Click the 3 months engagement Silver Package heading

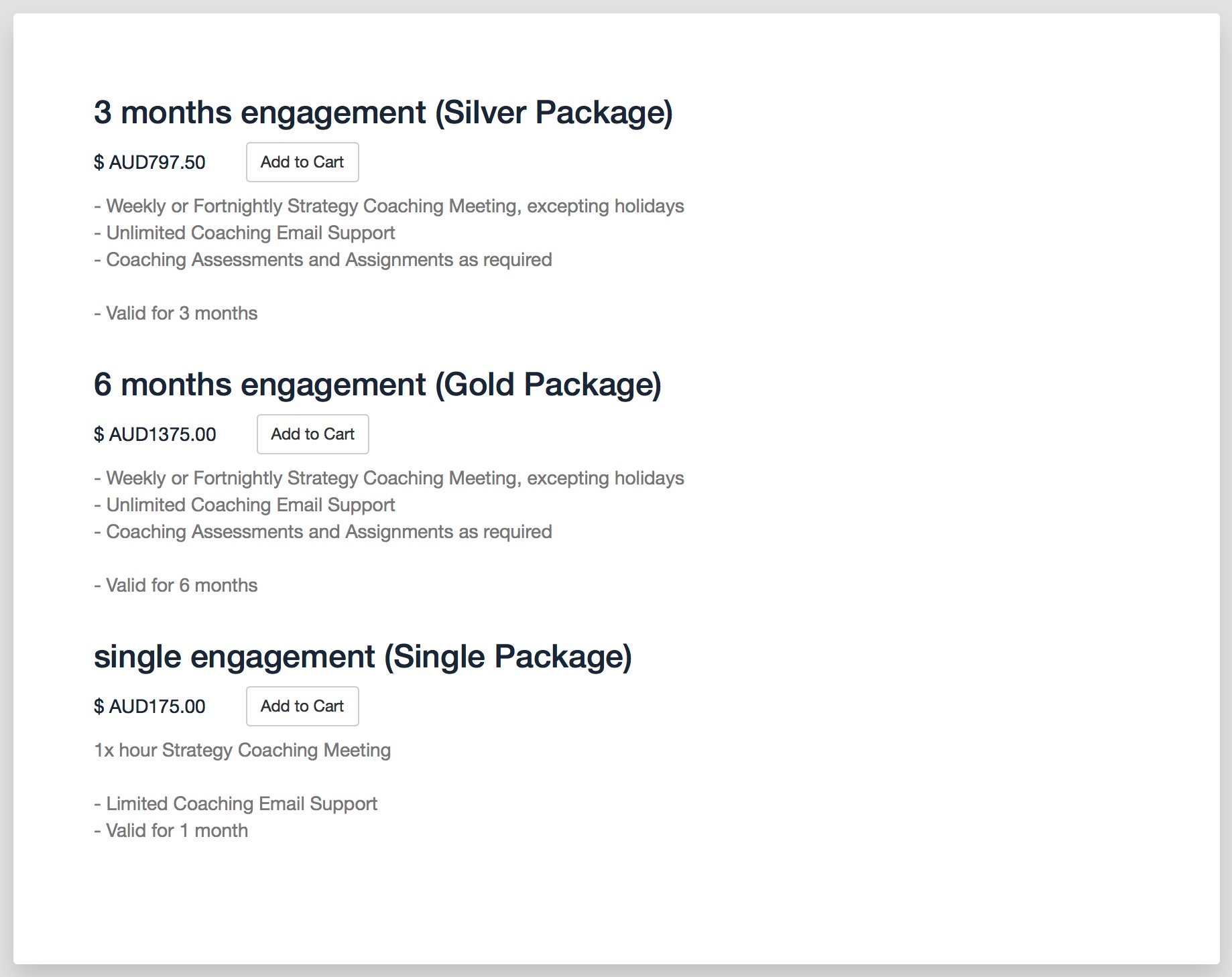[x=383, y=113]
